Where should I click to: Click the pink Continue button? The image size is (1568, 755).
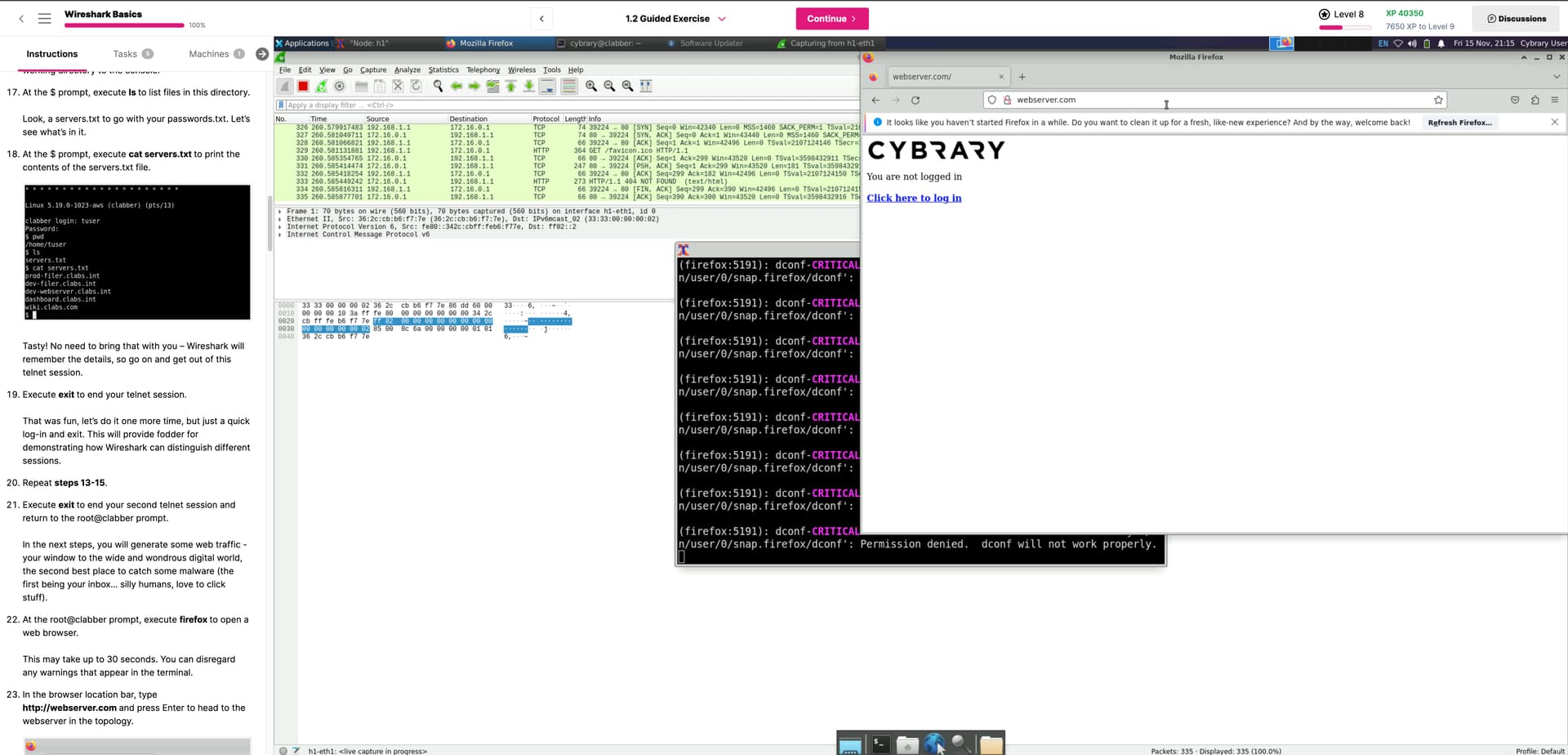click(x=831, y=19)
